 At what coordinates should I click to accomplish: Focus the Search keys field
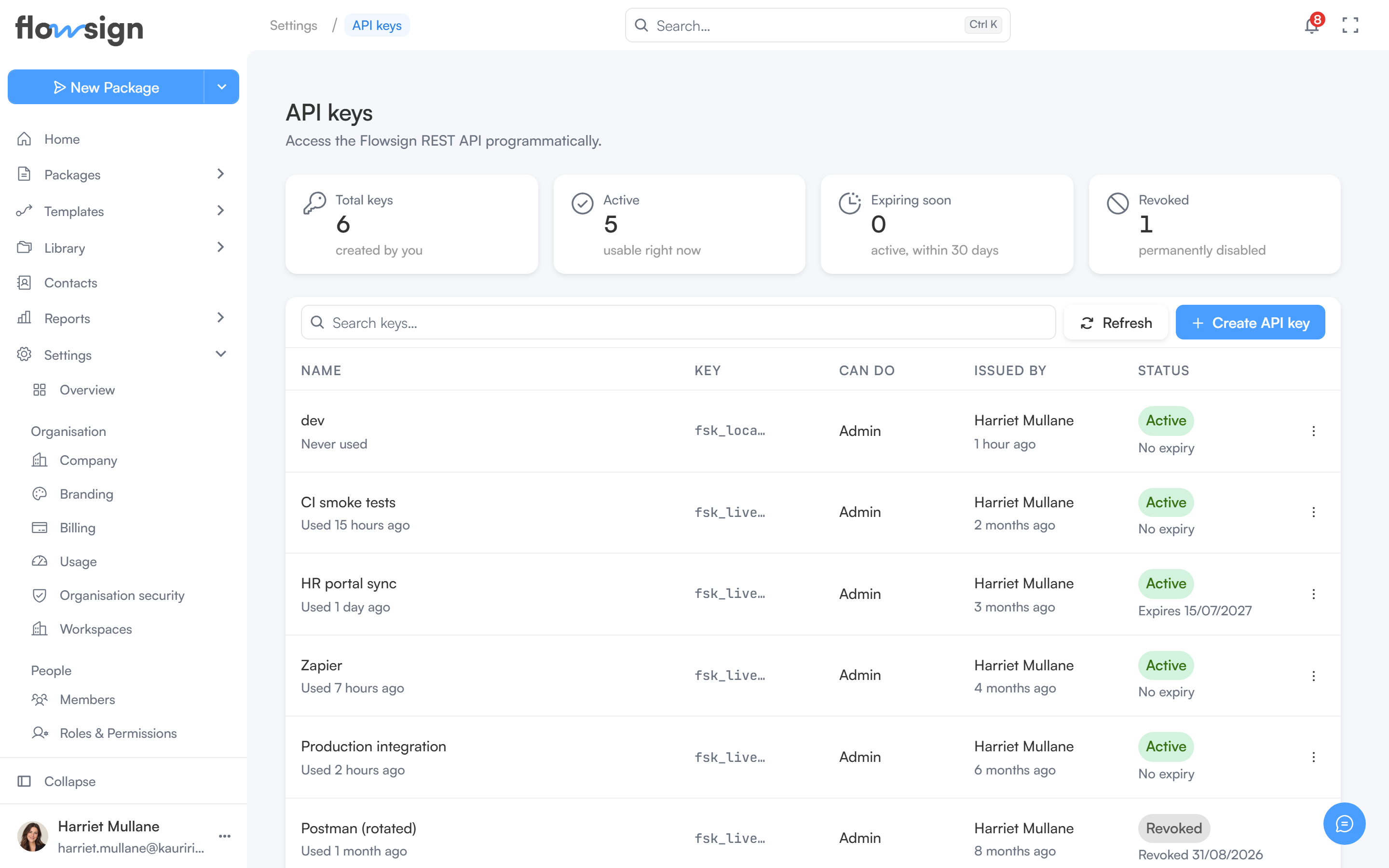coord(679,323)
